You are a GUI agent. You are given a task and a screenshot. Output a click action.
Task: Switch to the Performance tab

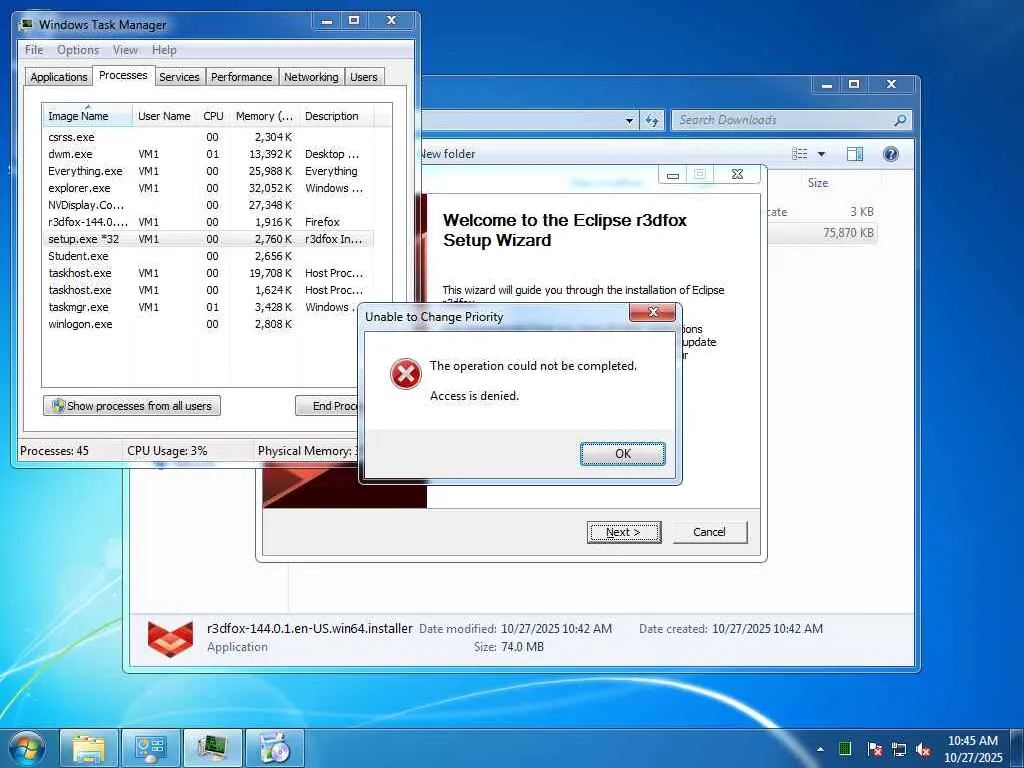242,76
